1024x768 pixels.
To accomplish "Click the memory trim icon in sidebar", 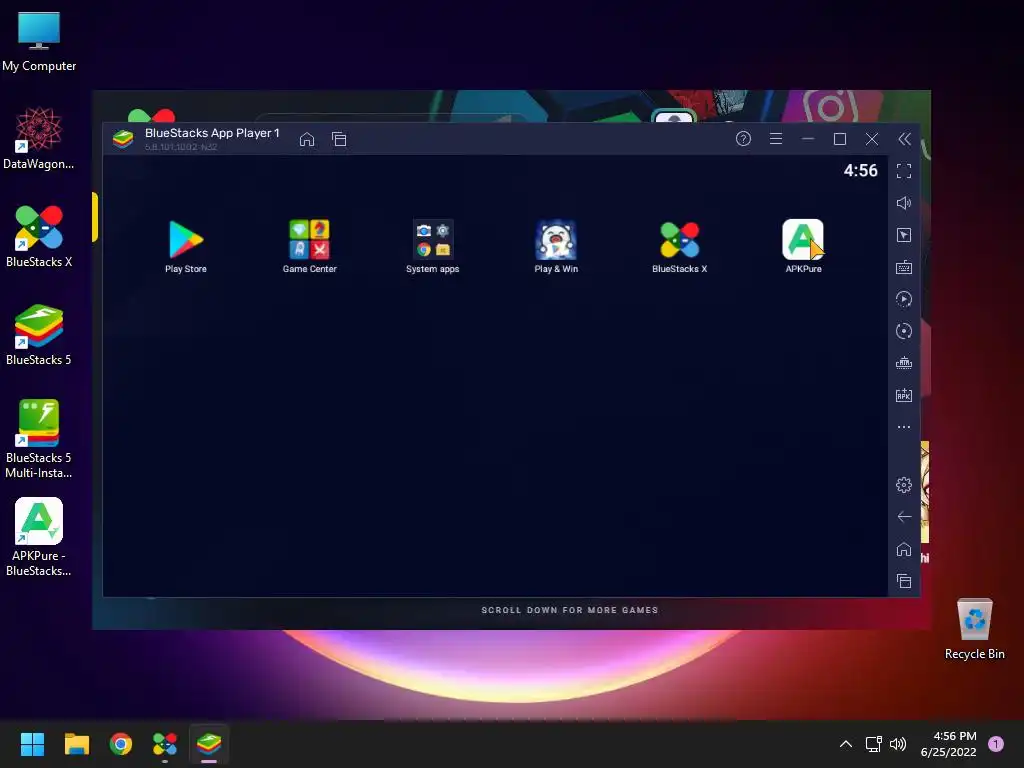I will [x=904, y=363].
